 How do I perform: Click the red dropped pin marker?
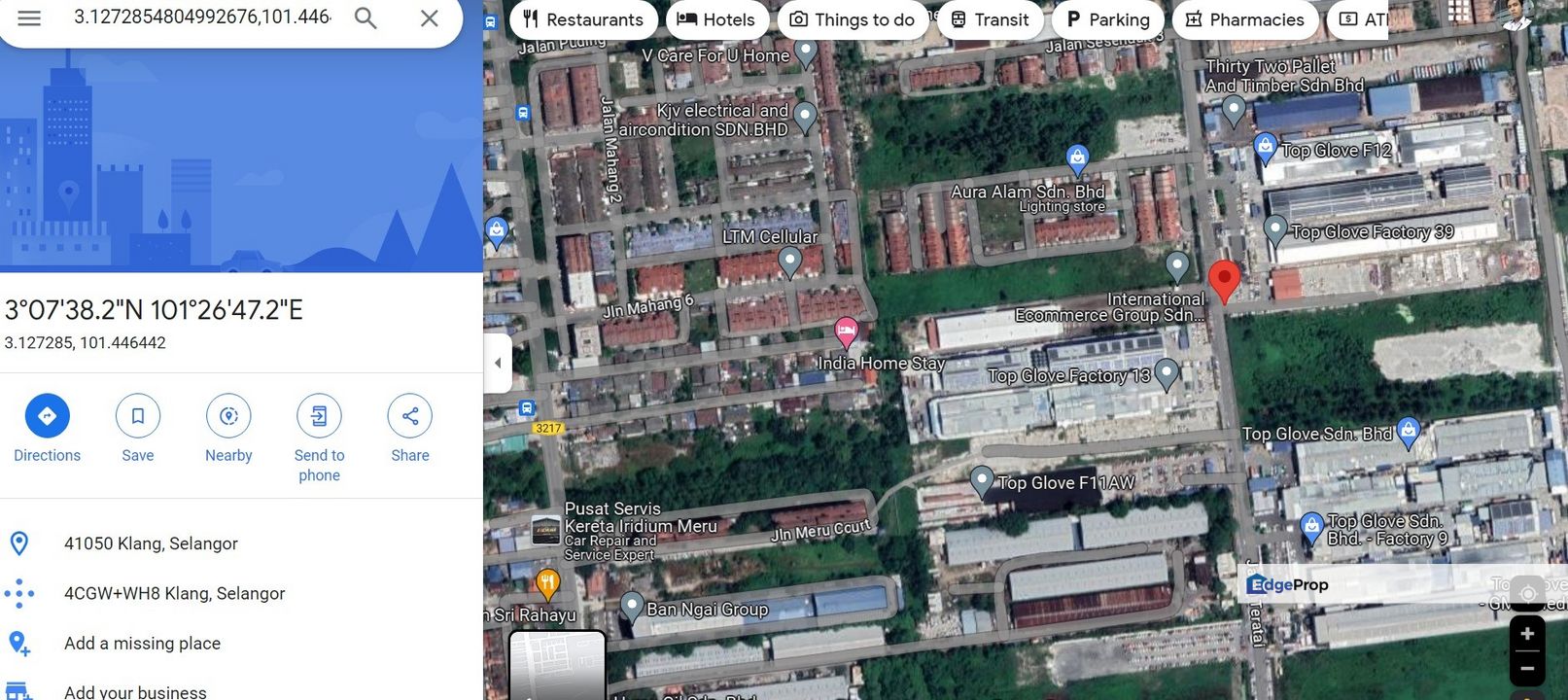(1224, 282)
